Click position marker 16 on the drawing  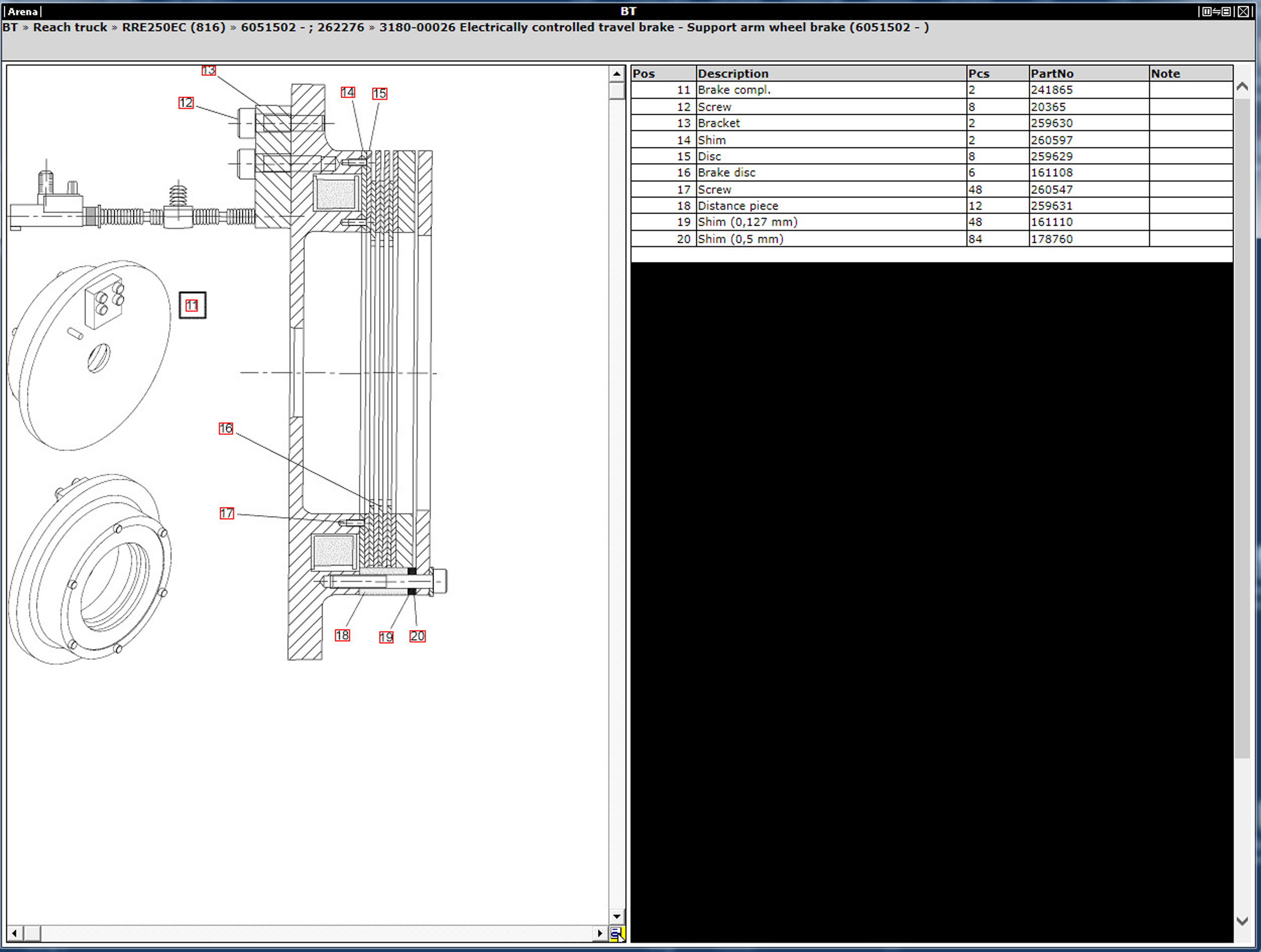226,429
